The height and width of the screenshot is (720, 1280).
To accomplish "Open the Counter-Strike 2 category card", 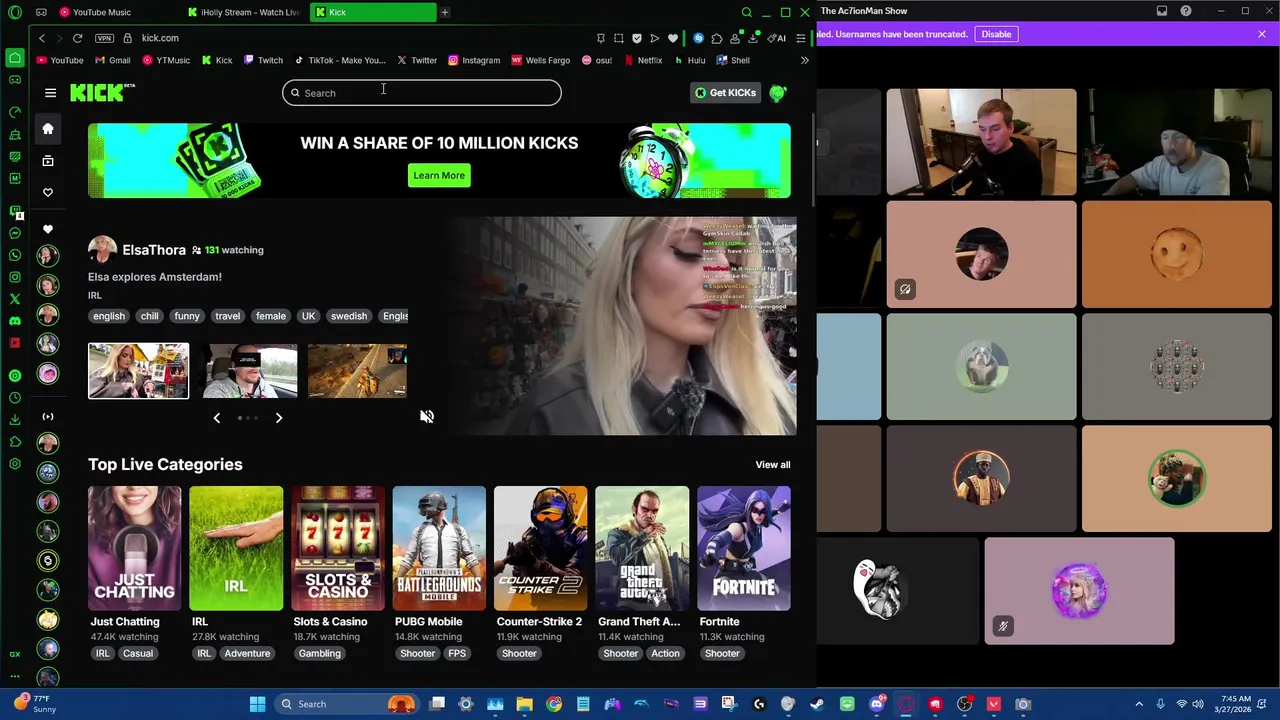I will tap(540, 548).
